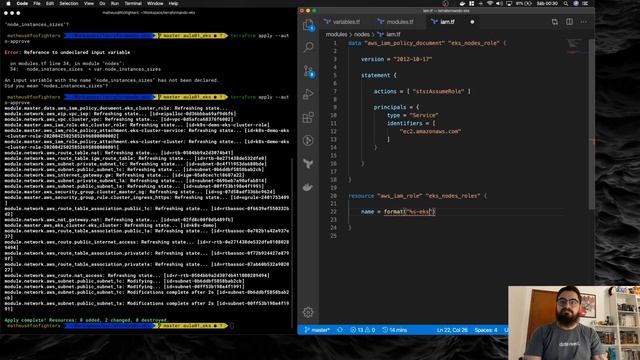Click "ec2.amazonaws.com" string in code
Image resolution: width=640 pixels, height=360 pixels.
point(430,131)
